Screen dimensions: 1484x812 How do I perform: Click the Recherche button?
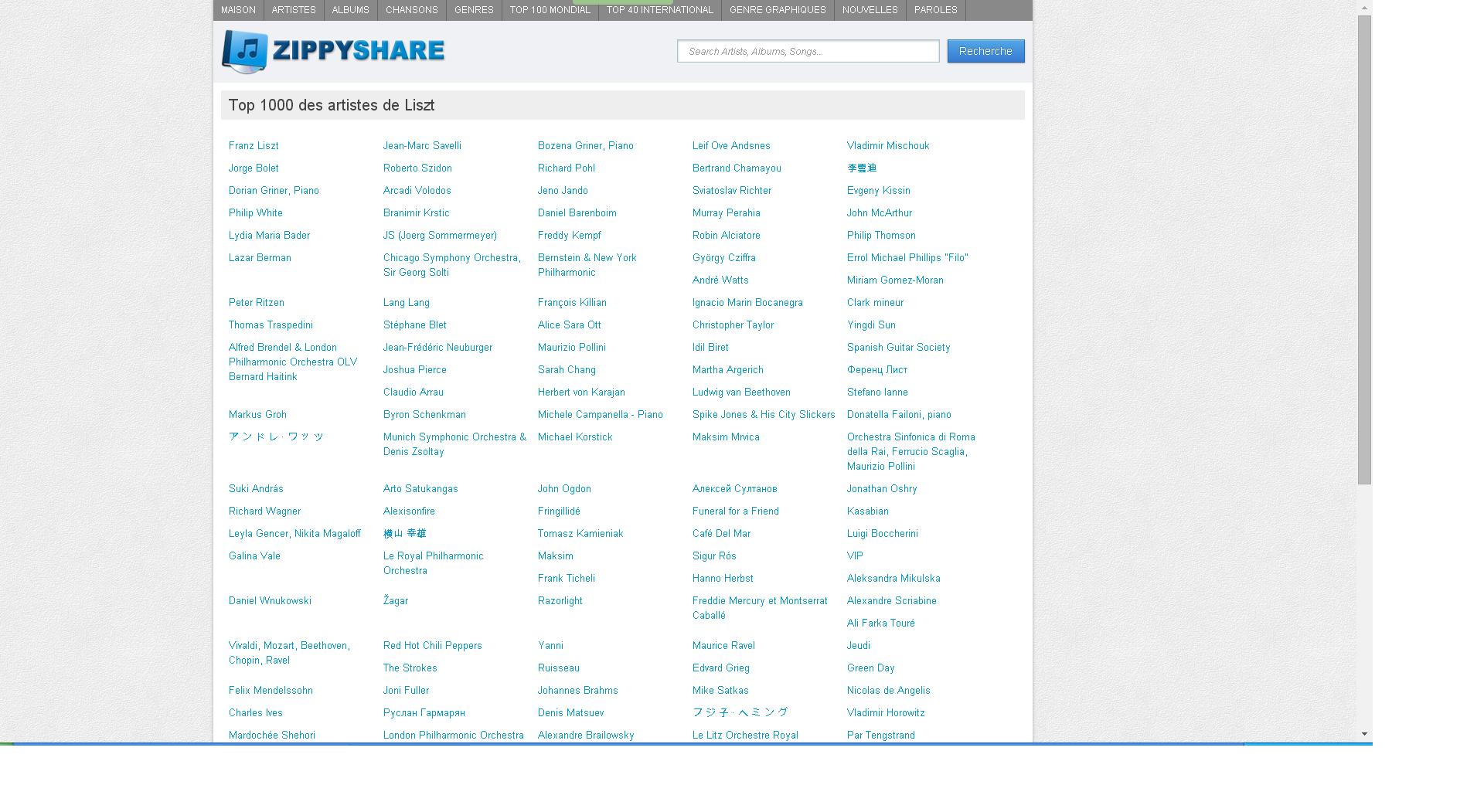click(x=985, y=51)
